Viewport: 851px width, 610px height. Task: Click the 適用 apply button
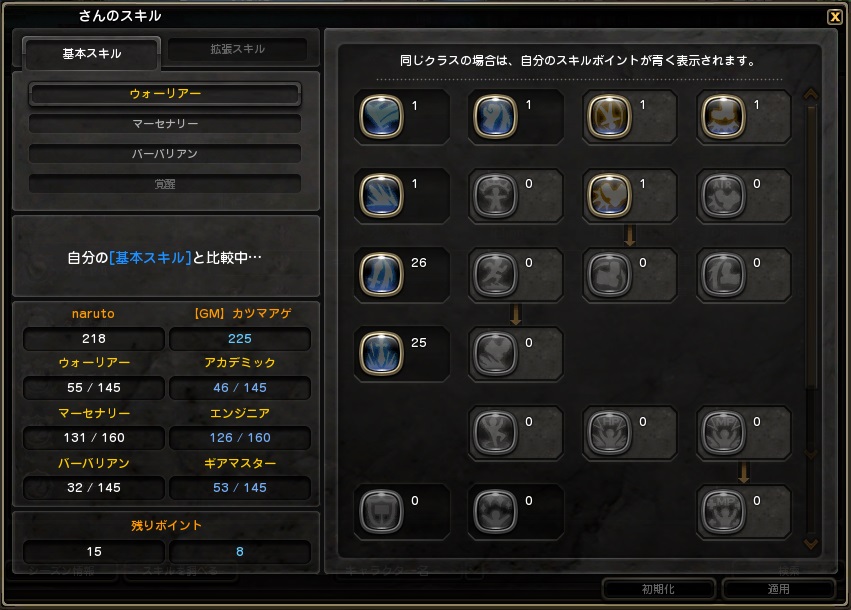[x=778, y=589]
